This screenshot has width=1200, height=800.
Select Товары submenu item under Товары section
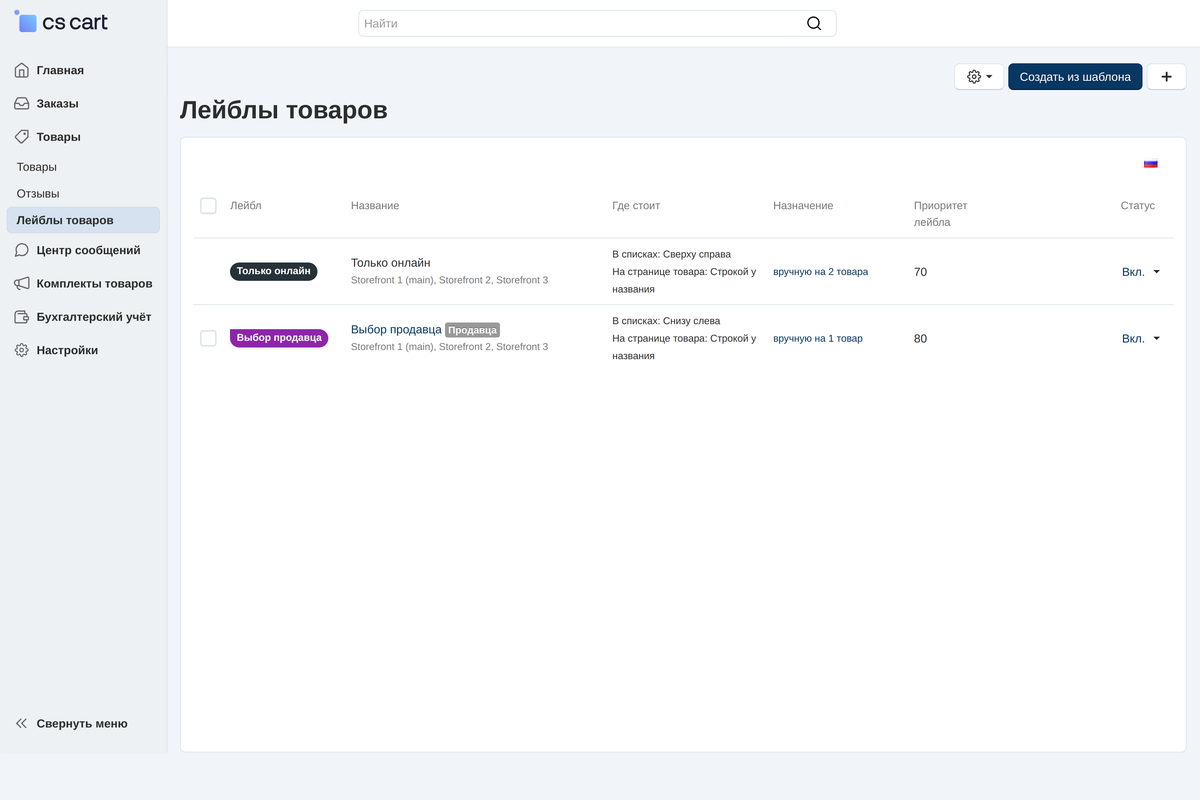36,167
